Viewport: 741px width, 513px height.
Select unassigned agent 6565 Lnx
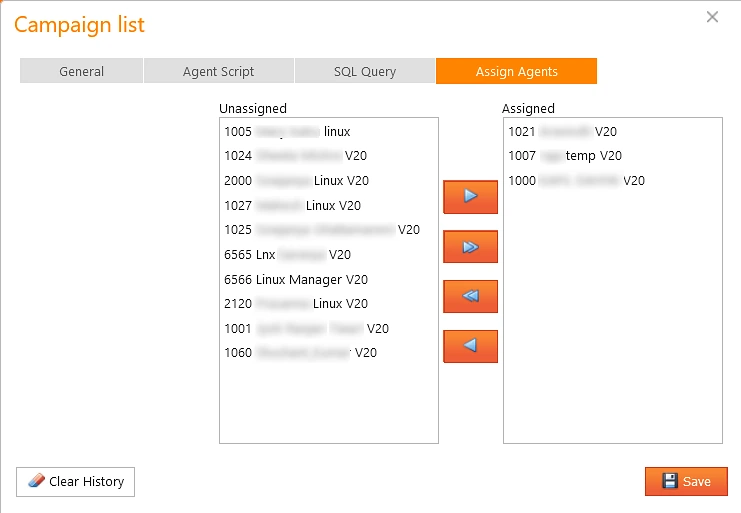tap(328, 255)
